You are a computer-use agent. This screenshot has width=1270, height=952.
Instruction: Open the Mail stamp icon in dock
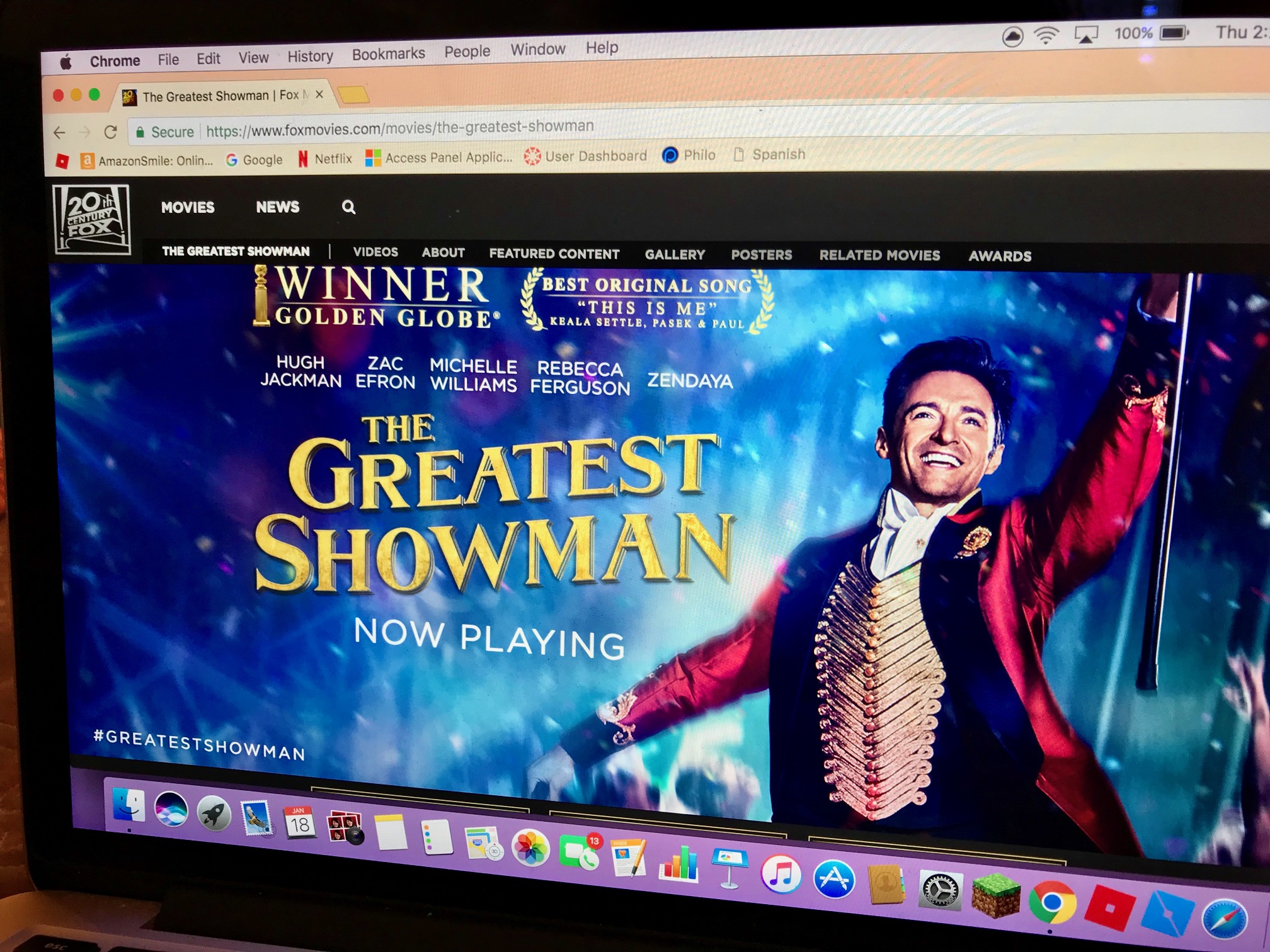256,817
